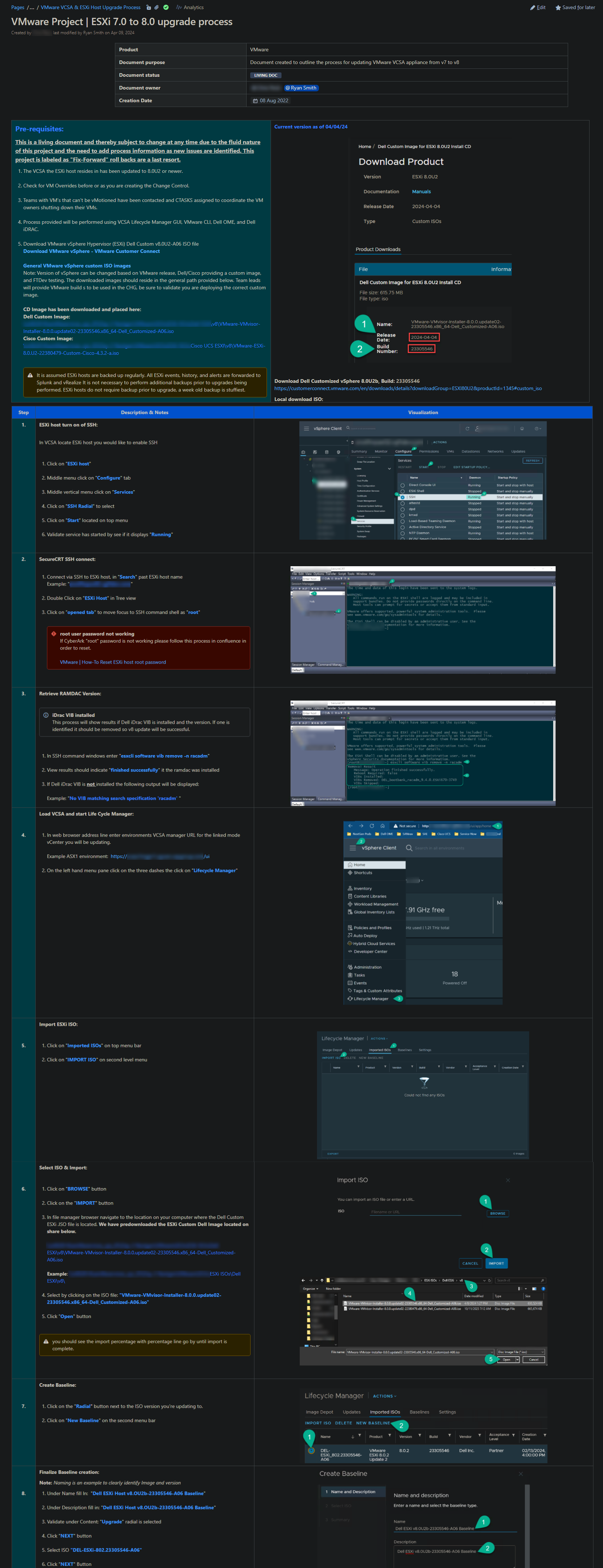Open the Cisco Custom Image ISO path link
The width and height of the screenshot is (603, 1568).
pos(144,349)
